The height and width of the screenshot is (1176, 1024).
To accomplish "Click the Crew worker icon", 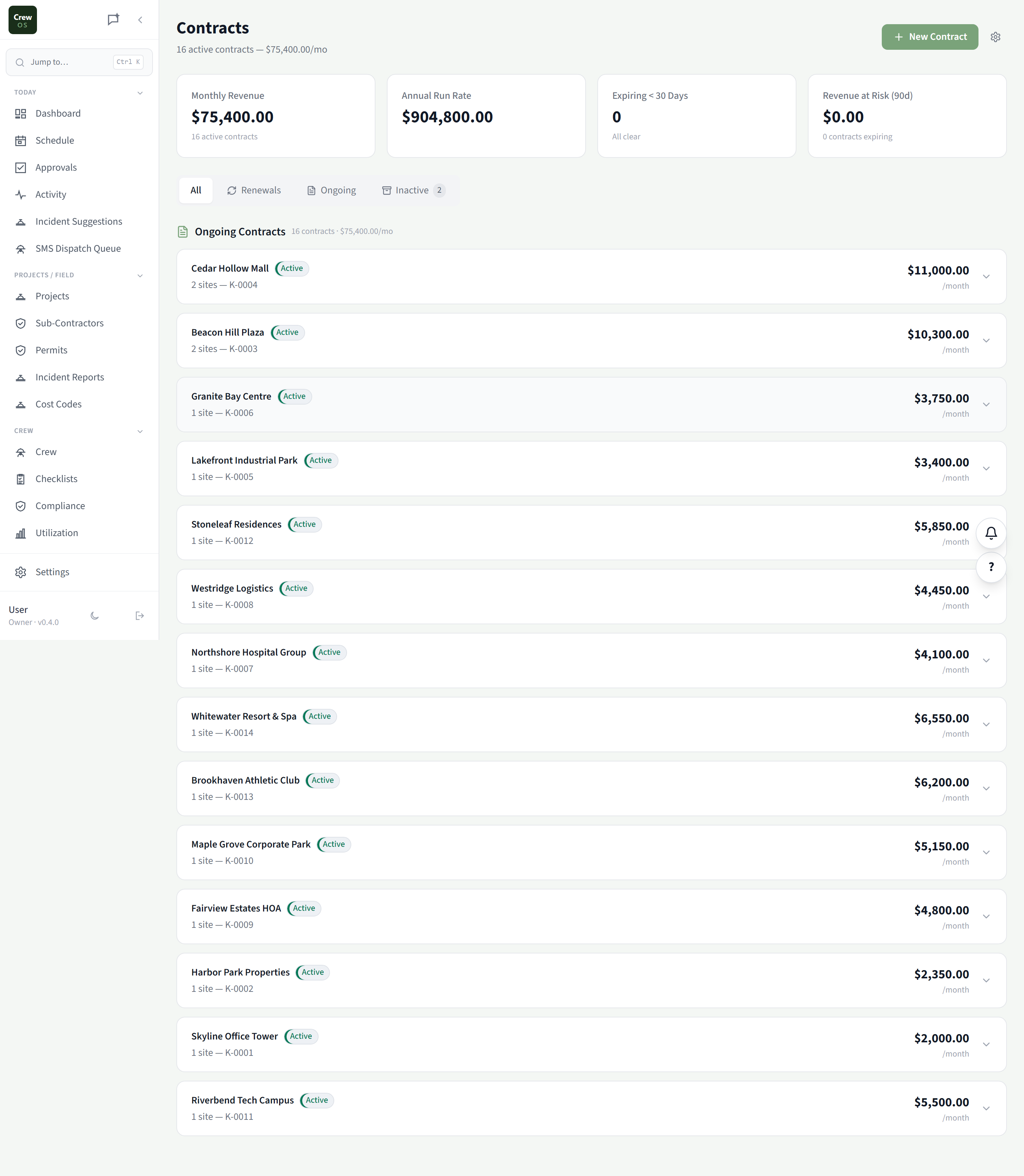I will tap(21, 452).
